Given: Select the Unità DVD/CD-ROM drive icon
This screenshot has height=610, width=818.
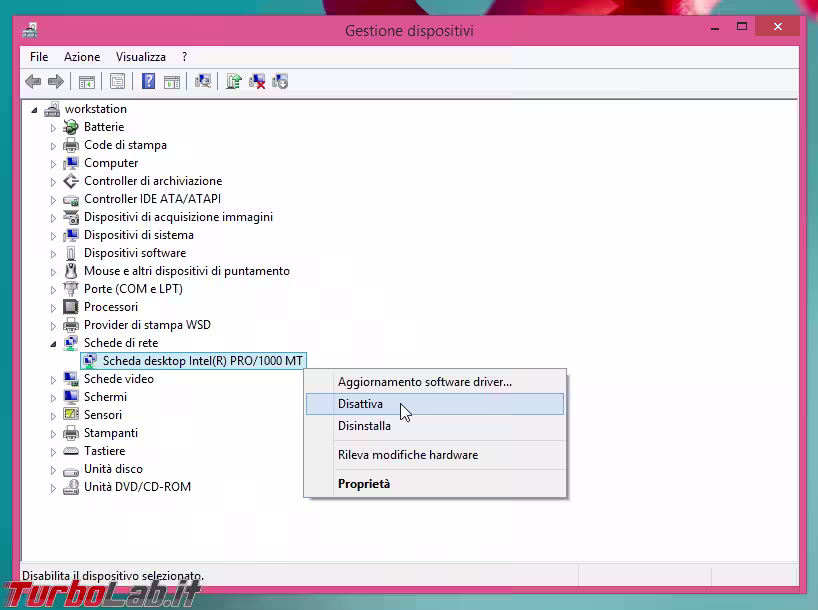Looking at the screenshot, I should pos(70,486).
